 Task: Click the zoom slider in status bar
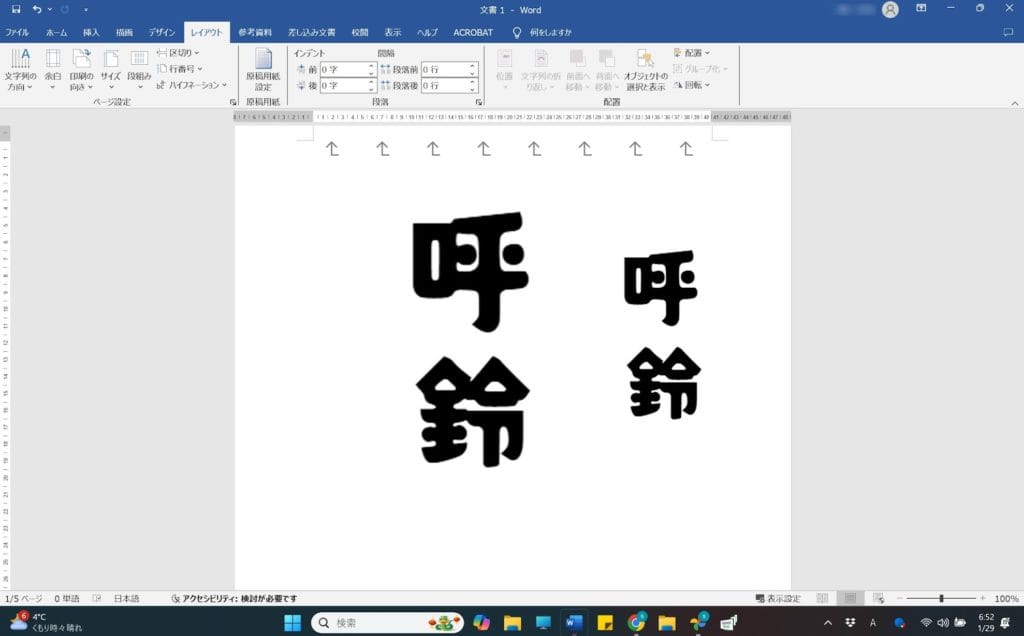click(x=941, y=598)
